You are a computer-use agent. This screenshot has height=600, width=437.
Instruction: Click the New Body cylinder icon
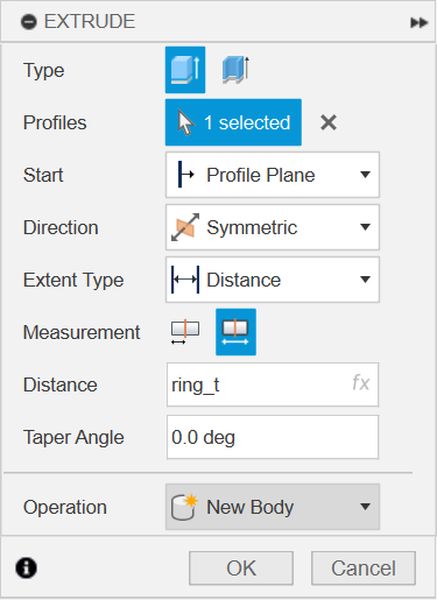[184, 507]
